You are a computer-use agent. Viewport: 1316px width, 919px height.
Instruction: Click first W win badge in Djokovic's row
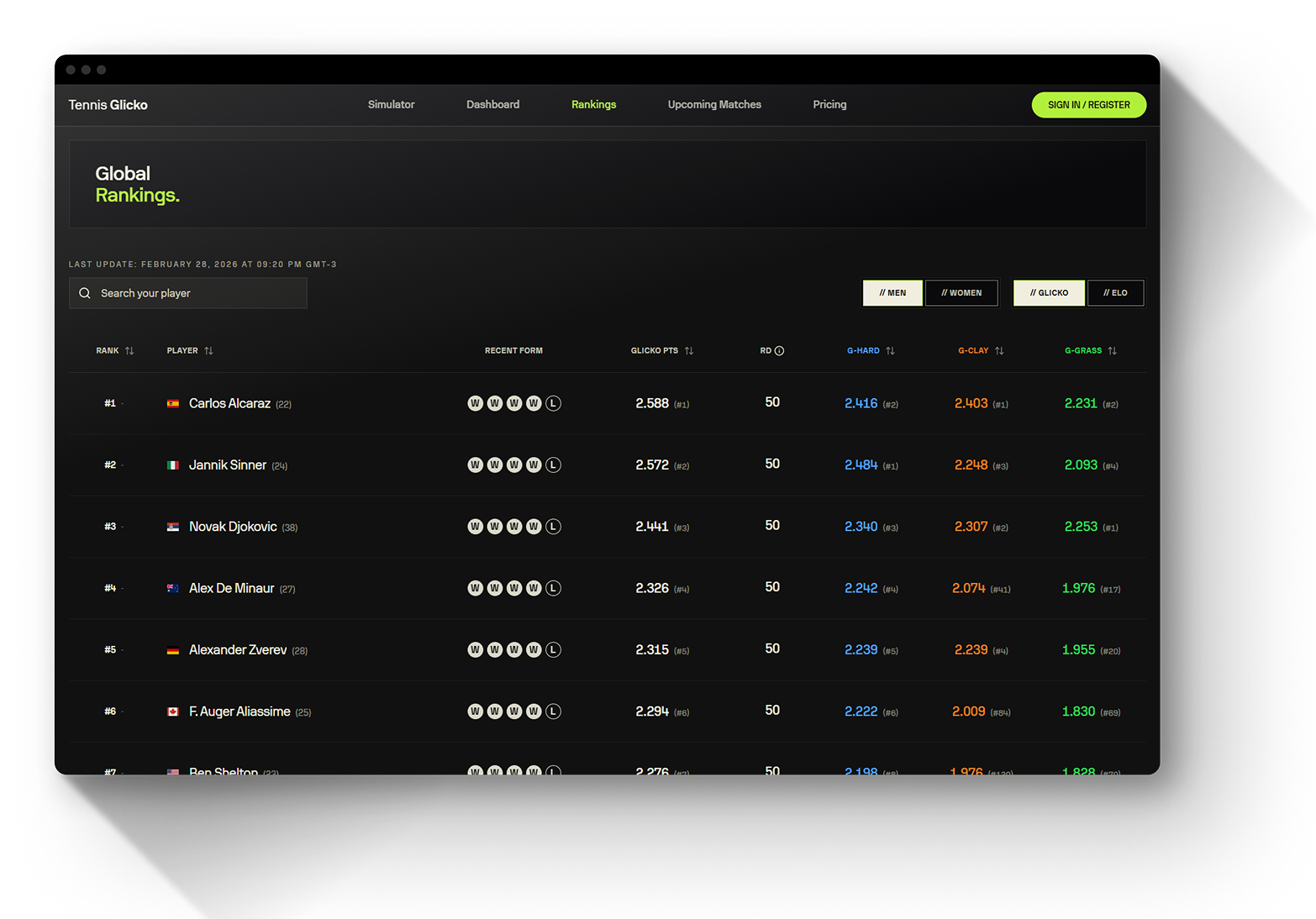coord(476,527)
